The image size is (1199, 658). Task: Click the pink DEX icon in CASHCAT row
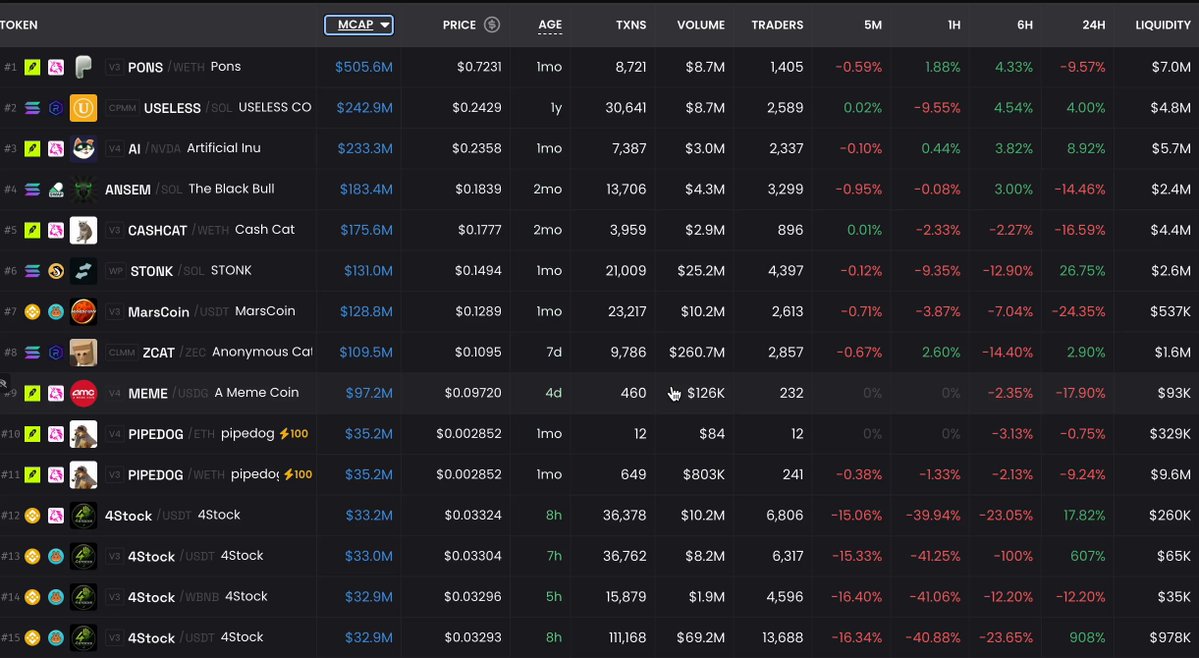[56, 230]
